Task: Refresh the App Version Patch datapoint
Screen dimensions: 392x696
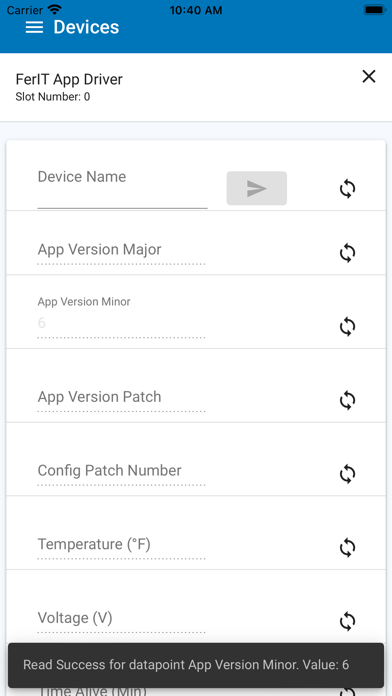Action: (x=348, y=400)
